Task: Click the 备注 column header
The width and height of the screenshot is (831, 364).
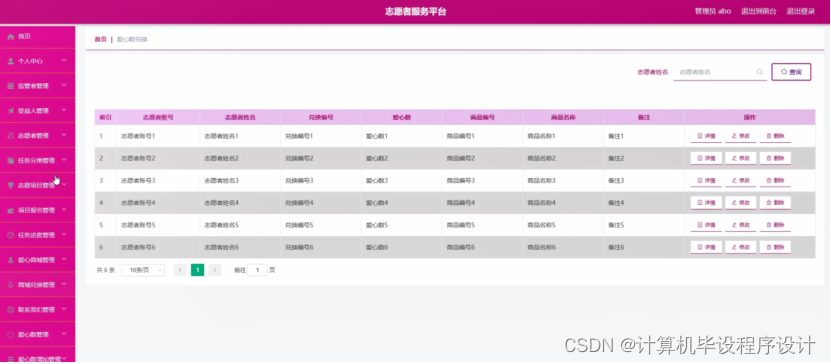Action: [644, 117]
